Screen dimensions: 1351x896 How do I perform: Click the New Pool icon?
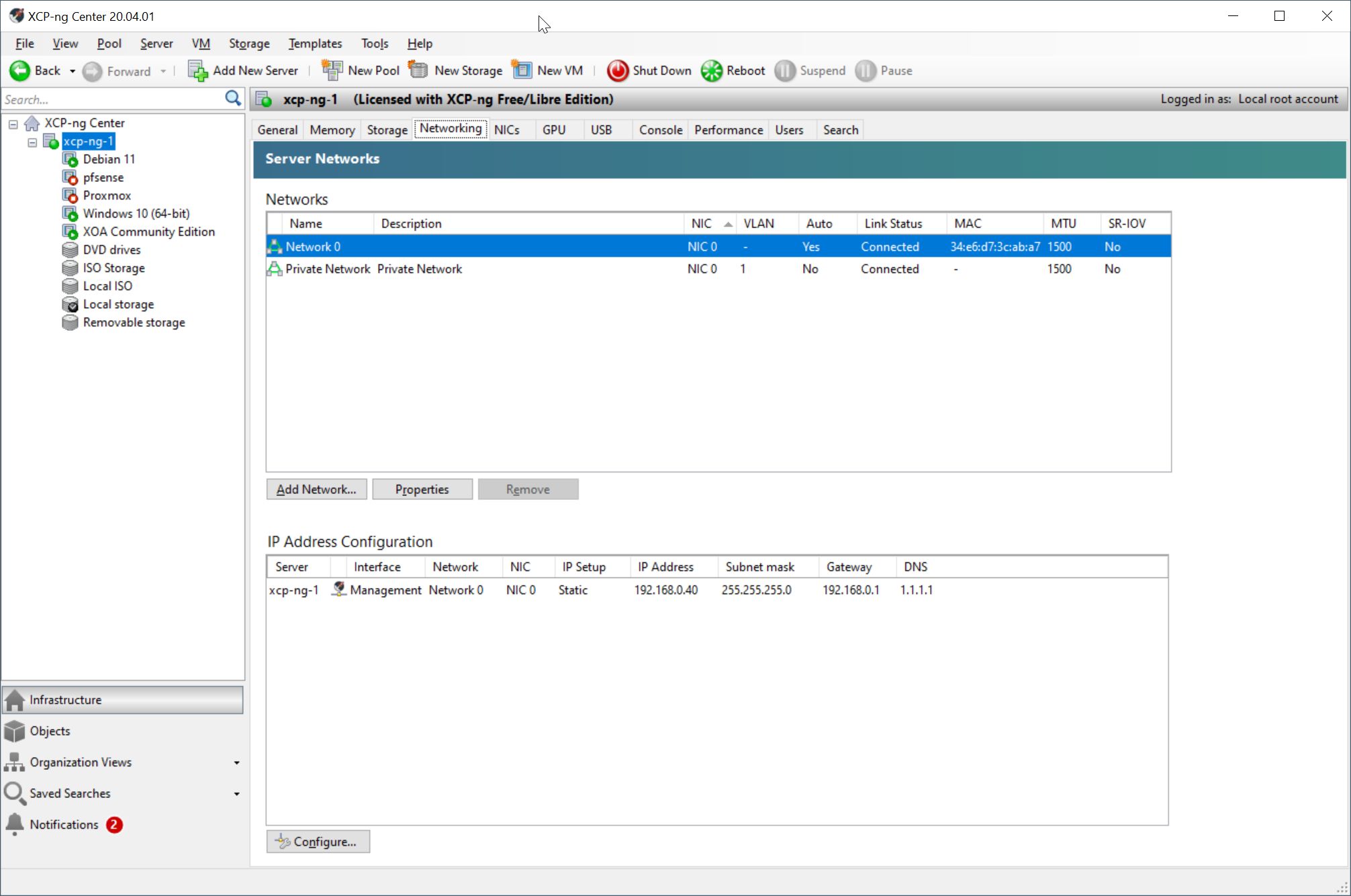click(x=332, y=70)
